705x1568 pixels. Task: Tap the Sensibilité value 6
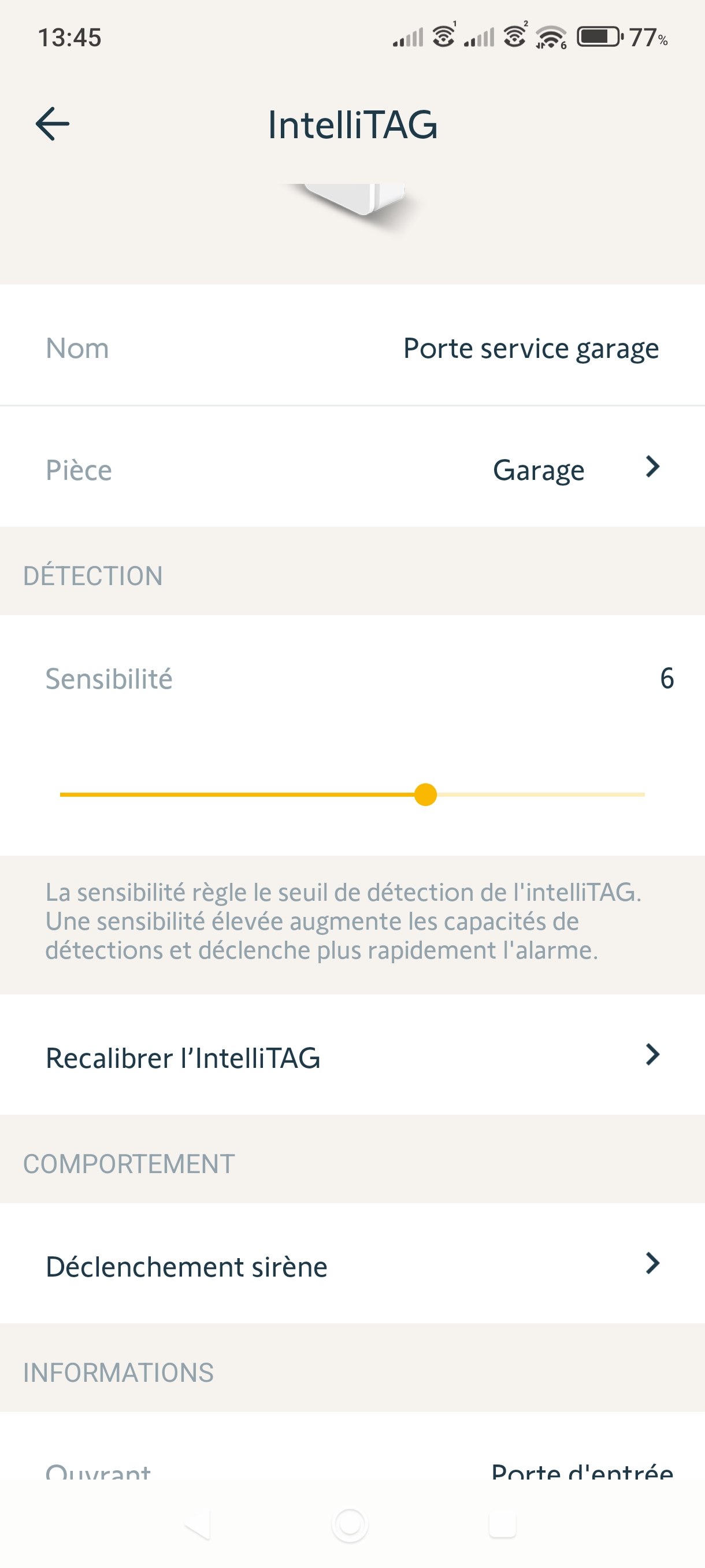pyautogui.click(x=667, y=678)
